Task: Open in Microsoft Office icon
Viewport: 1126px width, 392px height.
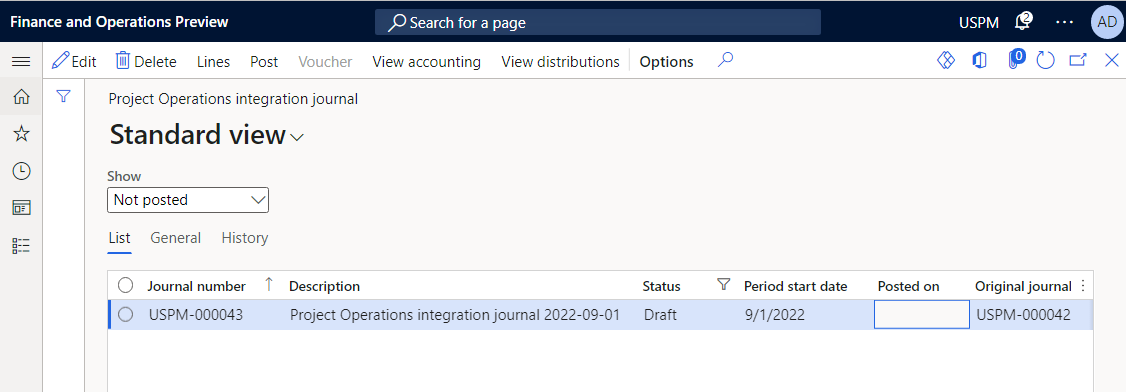Action: click(979, 61)
